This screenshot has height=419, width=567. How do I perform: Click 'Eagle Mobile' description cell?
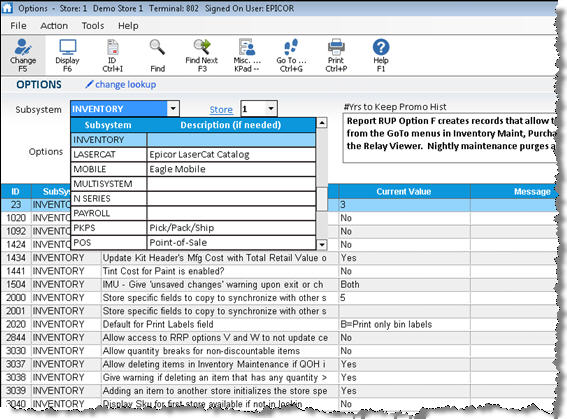(231, 169)
